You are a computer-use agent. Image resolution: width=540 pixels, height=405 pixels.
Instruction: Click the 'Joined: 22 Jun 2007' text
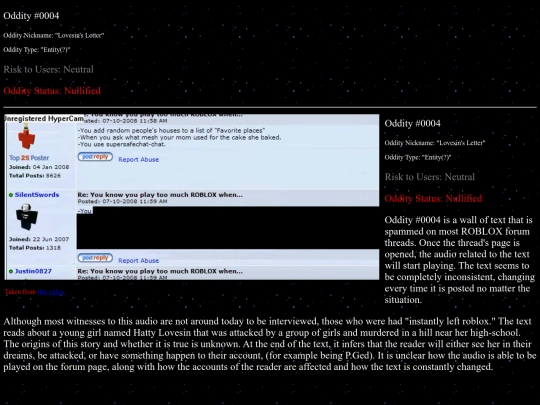click(x=39, y=239)
